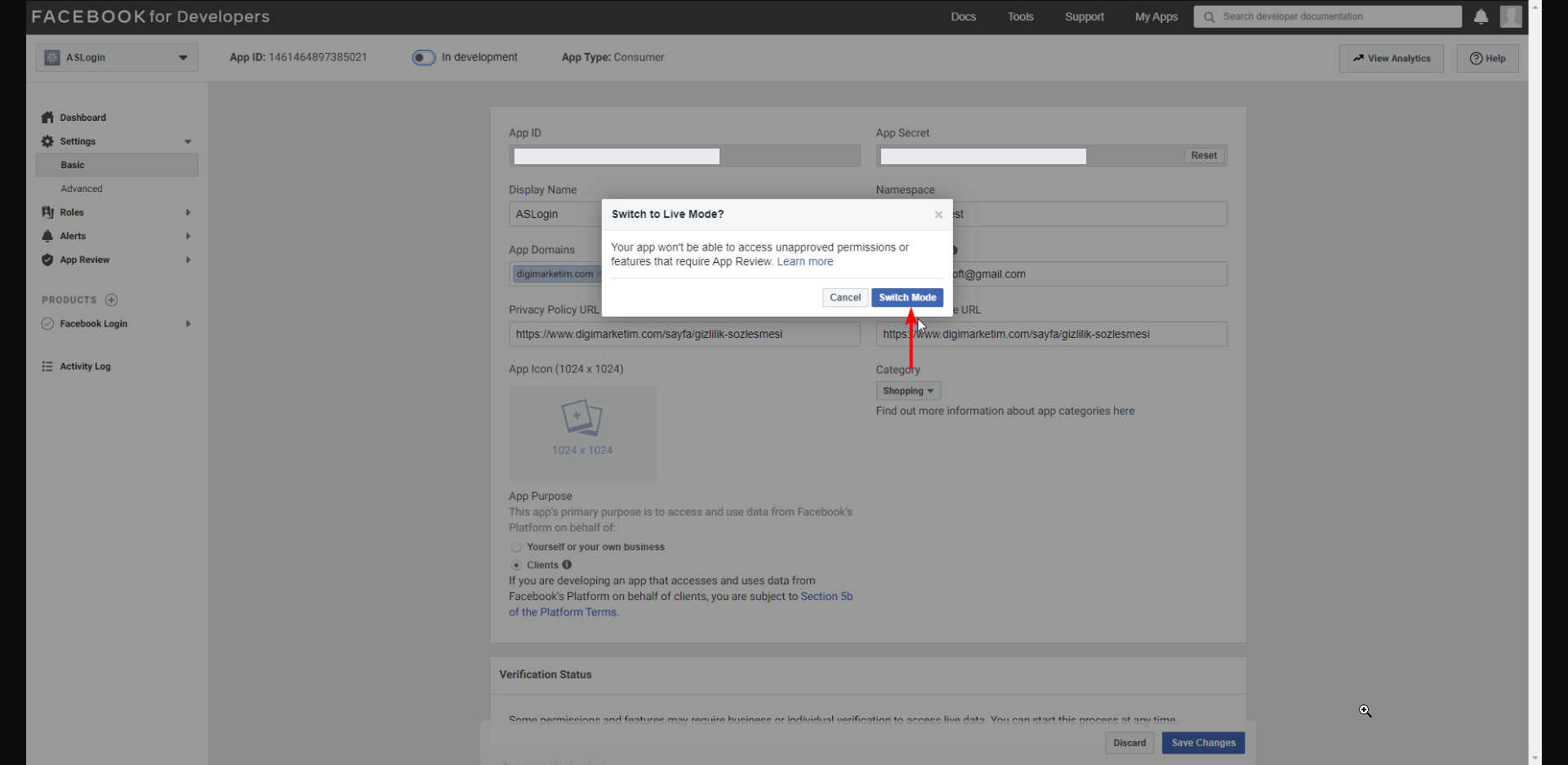This screenshot has height=765, width=1568.
Task: Click the Privacy Policy URL field
Action: tap(684, 334)
